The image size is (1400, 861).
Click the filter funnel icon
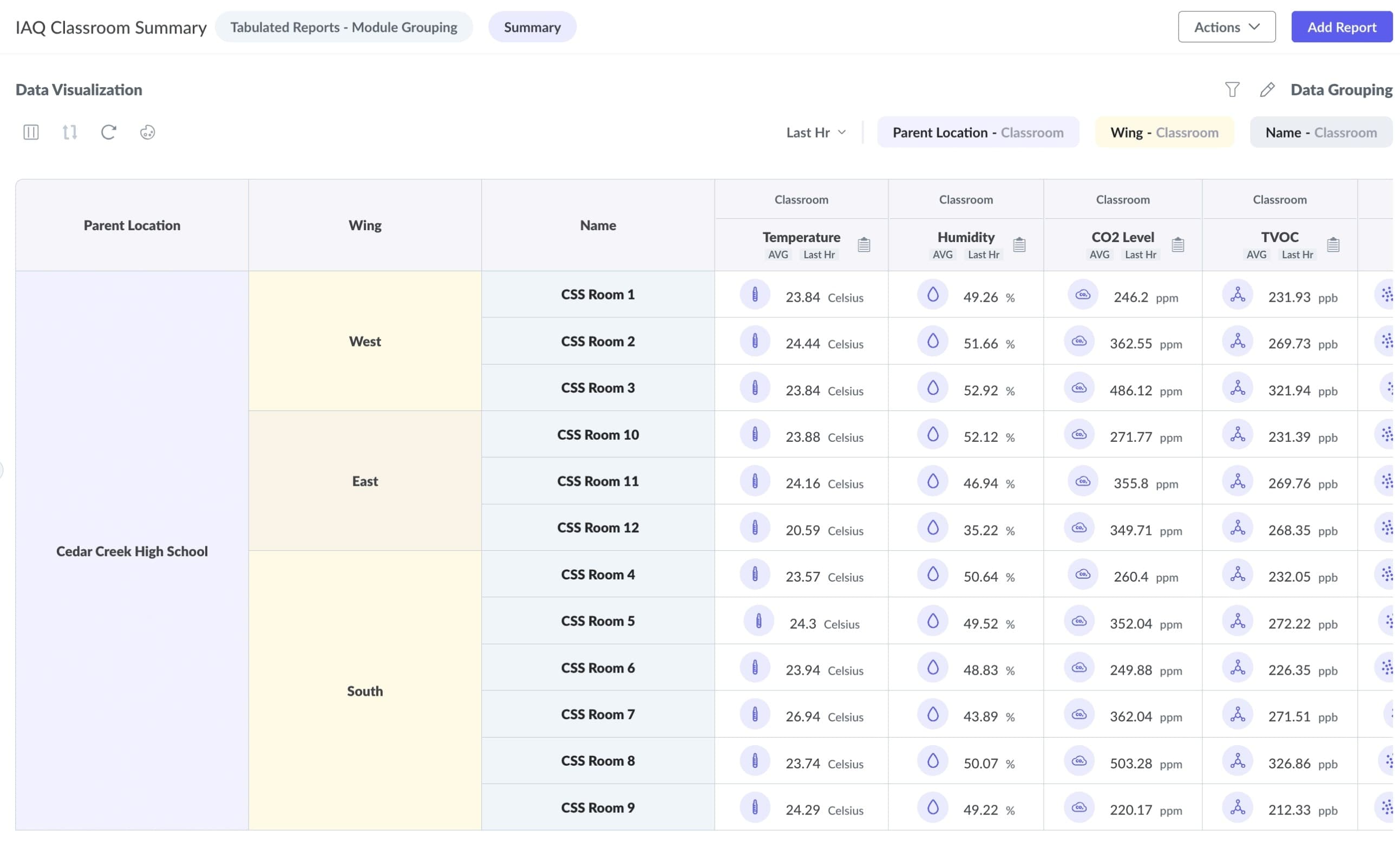[x=1232, y=89]
